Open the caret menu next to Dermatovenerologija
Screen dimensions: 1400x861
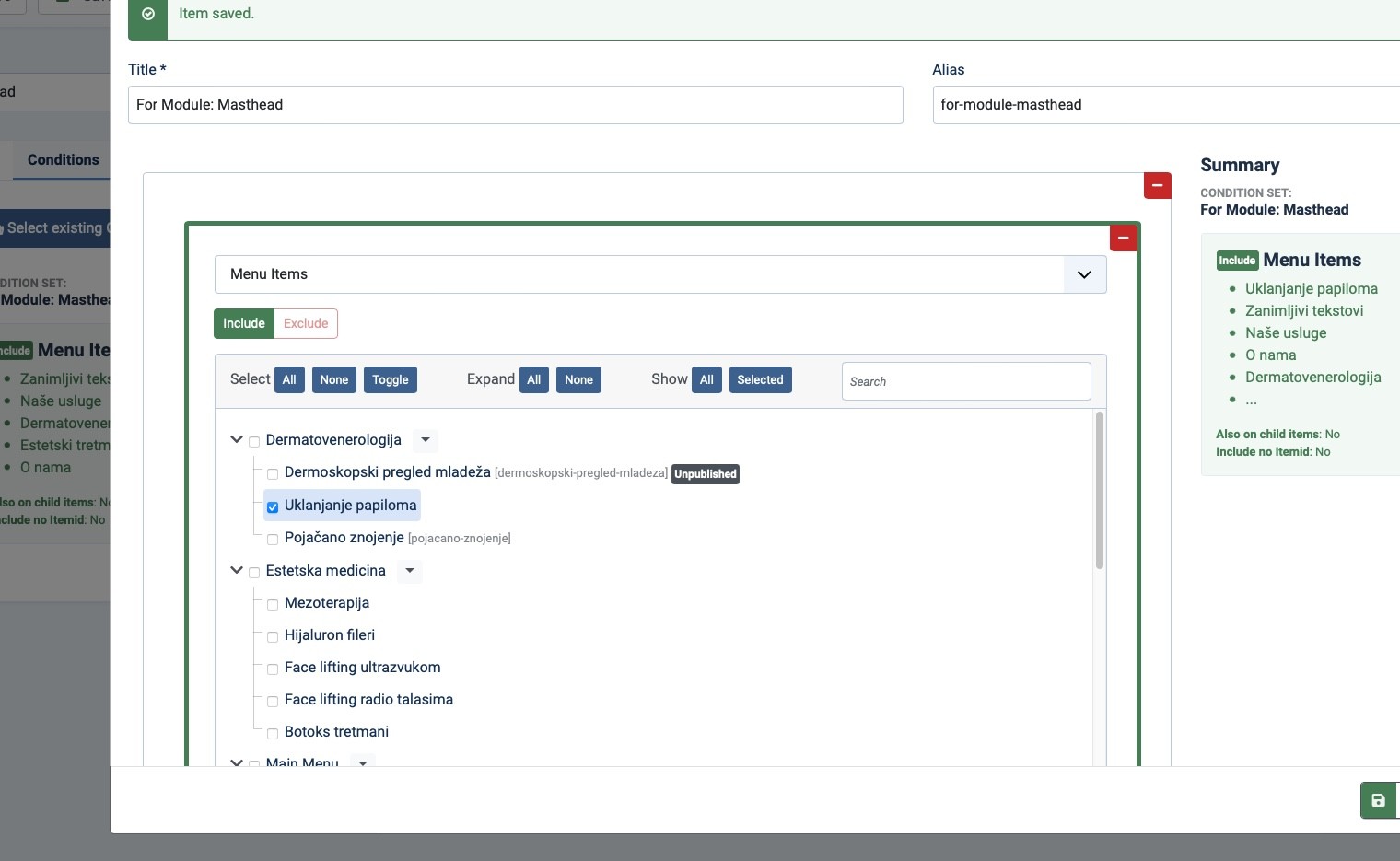coord(426,440)
